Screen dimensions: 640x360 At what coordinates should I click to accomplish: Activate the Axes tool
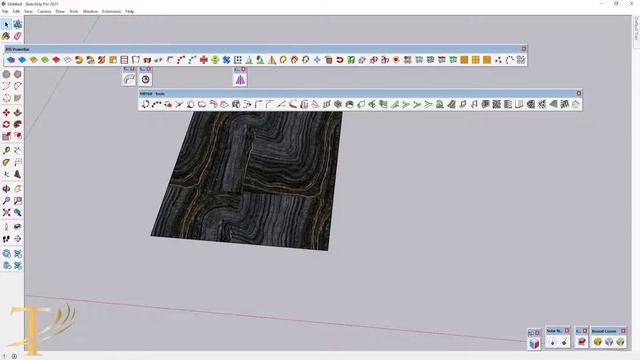[x=6, y=174]
